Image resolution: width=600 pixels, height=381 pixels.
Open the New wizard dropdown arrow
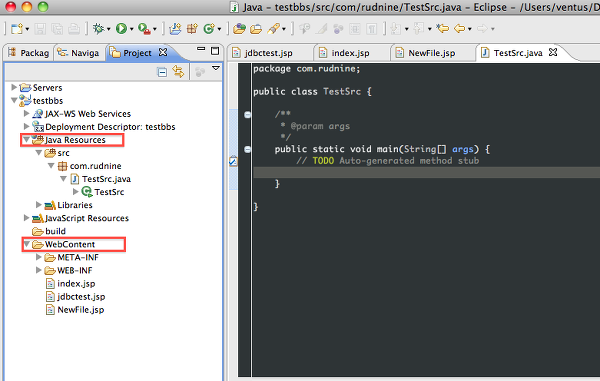27,29
